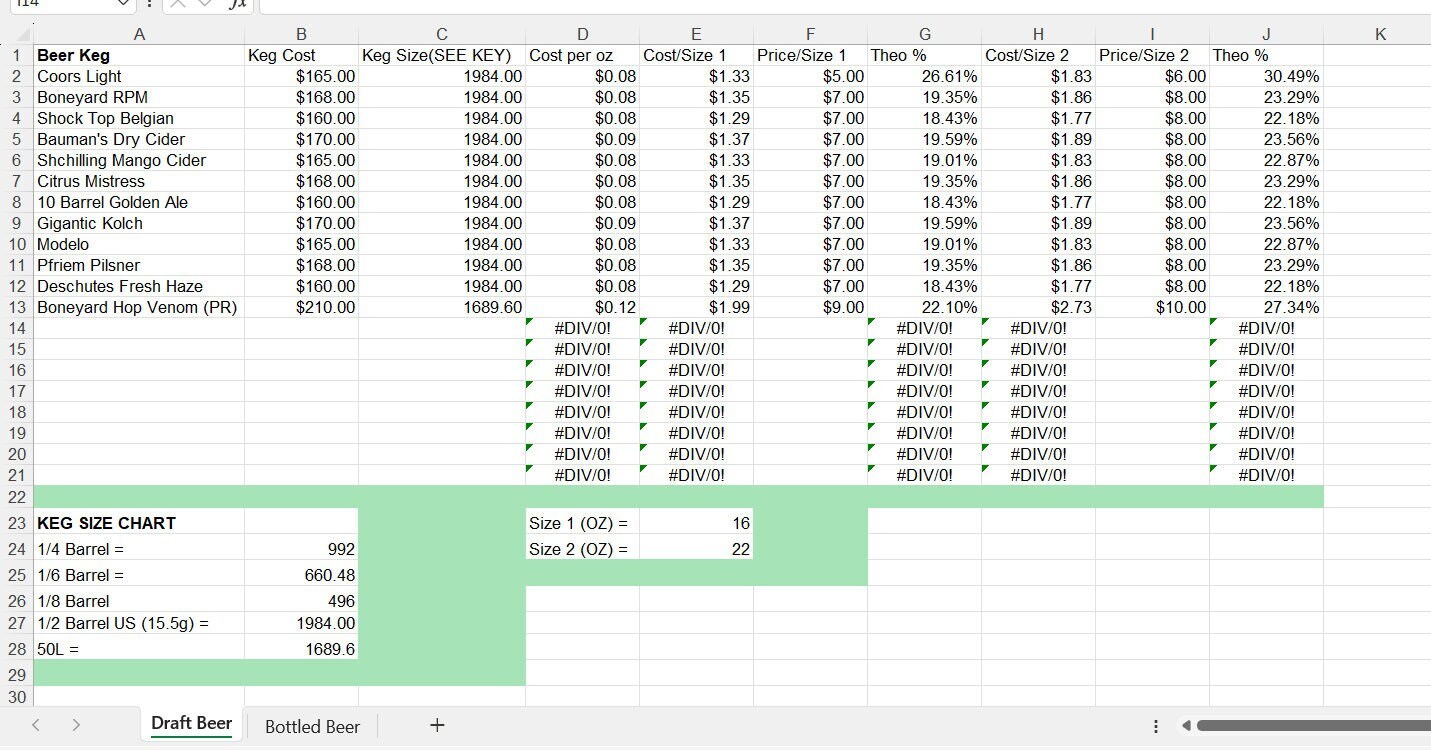The height and width of the screenshot is (750, 1431).
Task: Switch to the Bottled Beer sheet
Action: pyautogui.click(x=312, y=726)
